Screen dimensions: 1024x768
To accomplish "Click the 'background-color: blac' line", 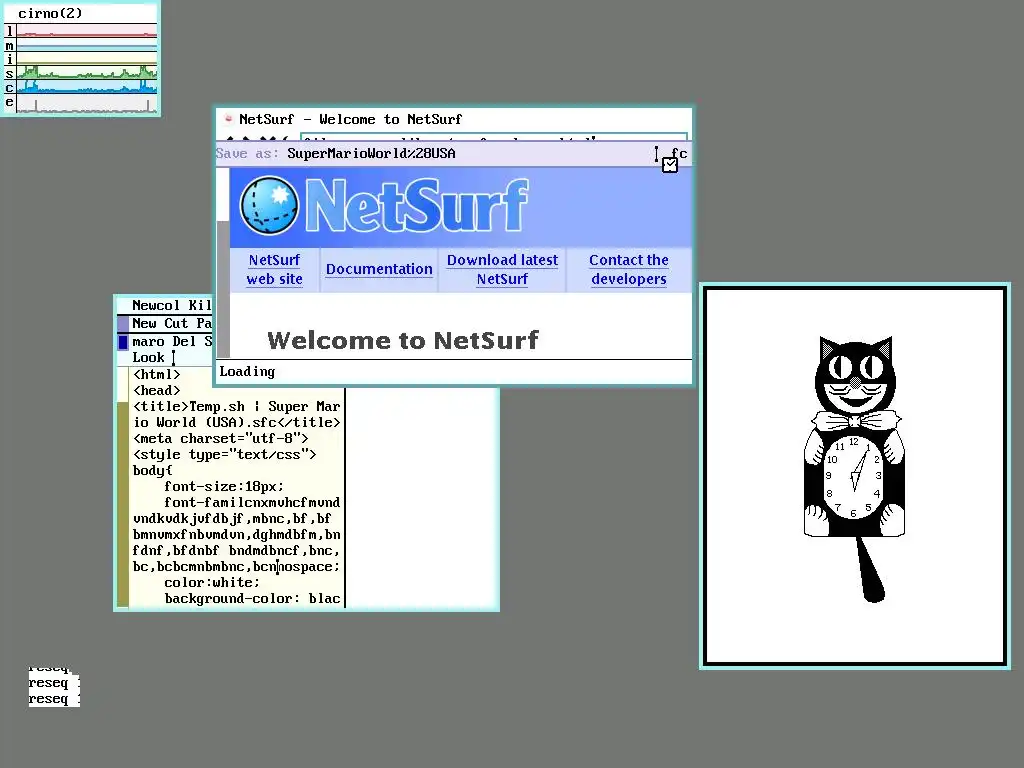I will coord(252,598).
